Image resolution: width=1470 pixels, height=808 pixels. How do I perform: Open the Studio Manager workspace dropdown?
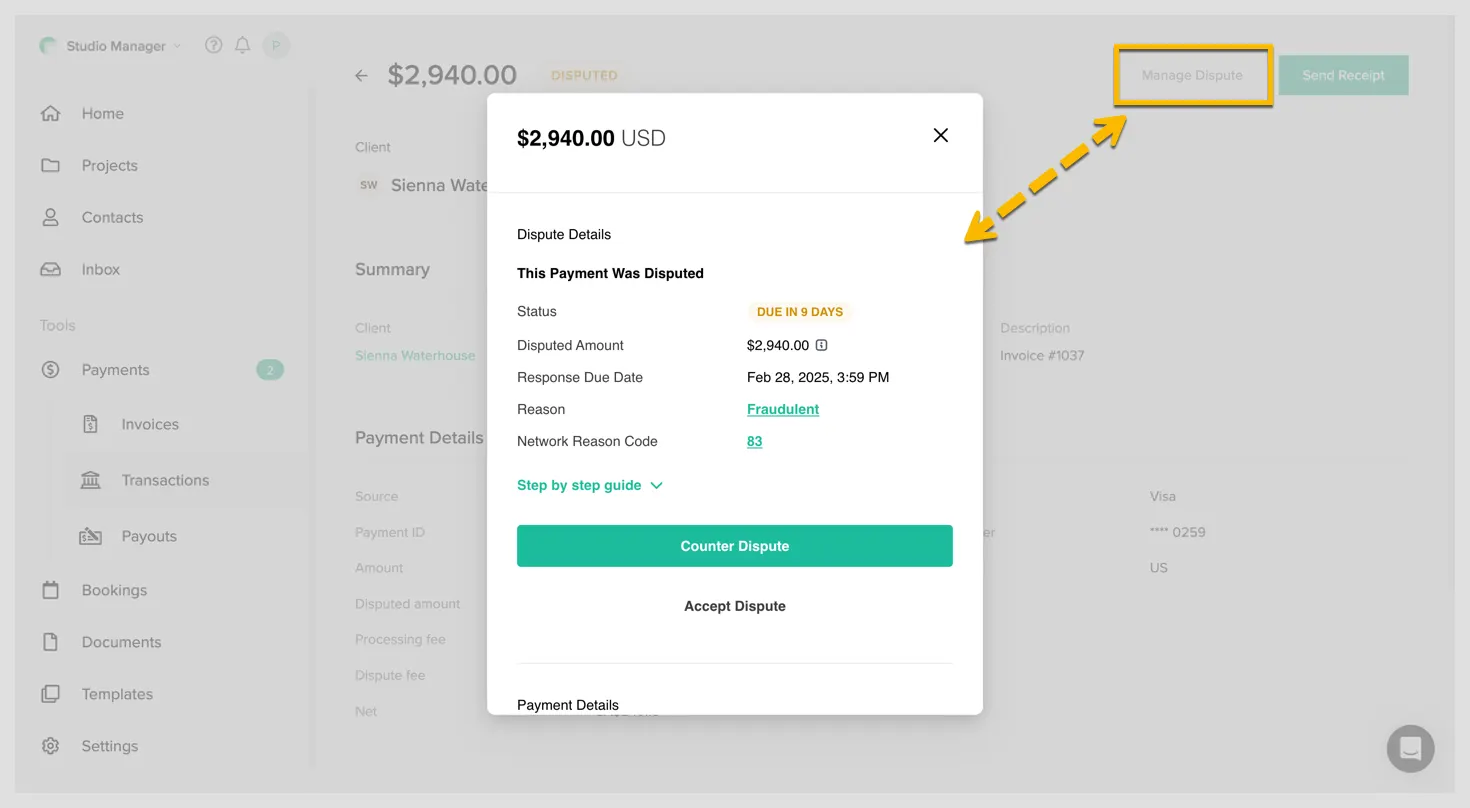tap(115, 46)
